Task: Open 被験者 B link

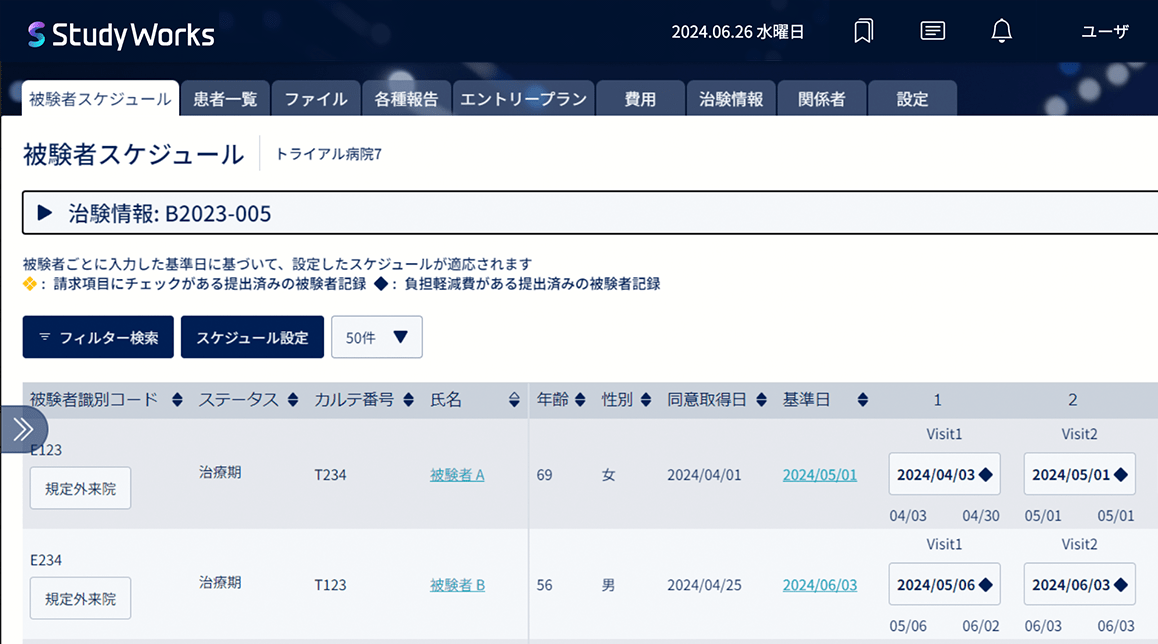Action: 457,585
